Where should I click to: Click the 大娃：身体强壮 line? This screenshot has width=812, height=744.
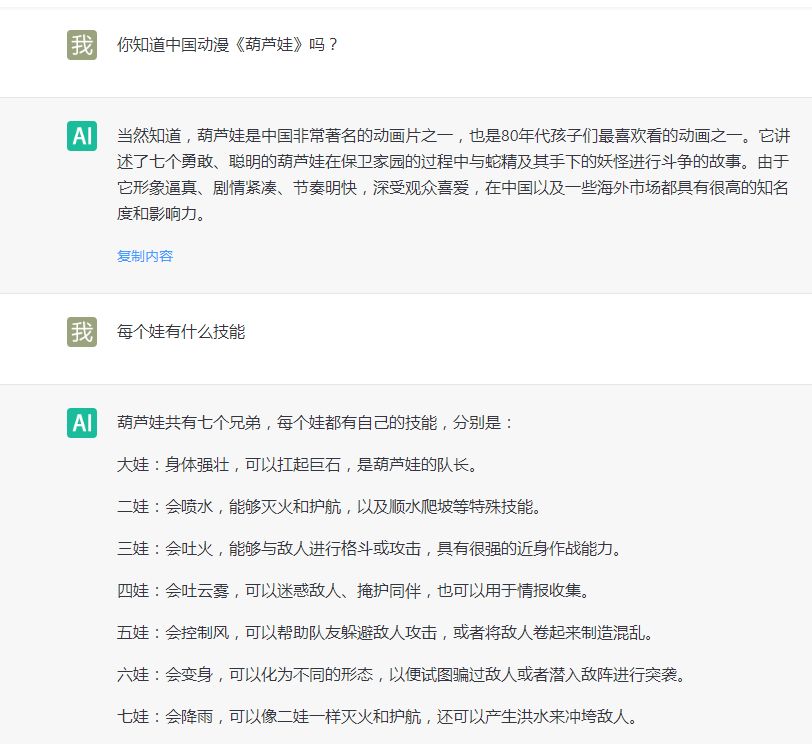pos(297,464)
